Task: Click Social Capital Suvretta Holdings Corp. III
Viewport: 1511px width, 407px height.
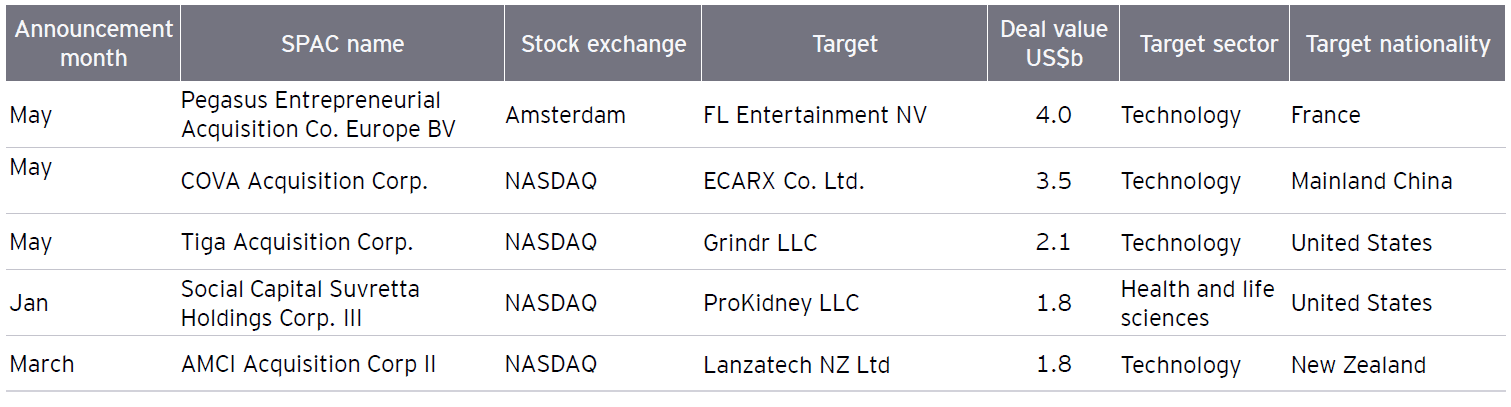Action: pyautogui.click(x=300, y=303)
